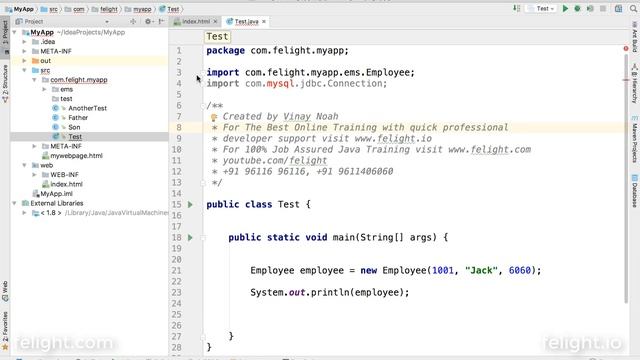Select MyApp.iml file in tree
Screen dimensions: 640x360
[56, 193]
